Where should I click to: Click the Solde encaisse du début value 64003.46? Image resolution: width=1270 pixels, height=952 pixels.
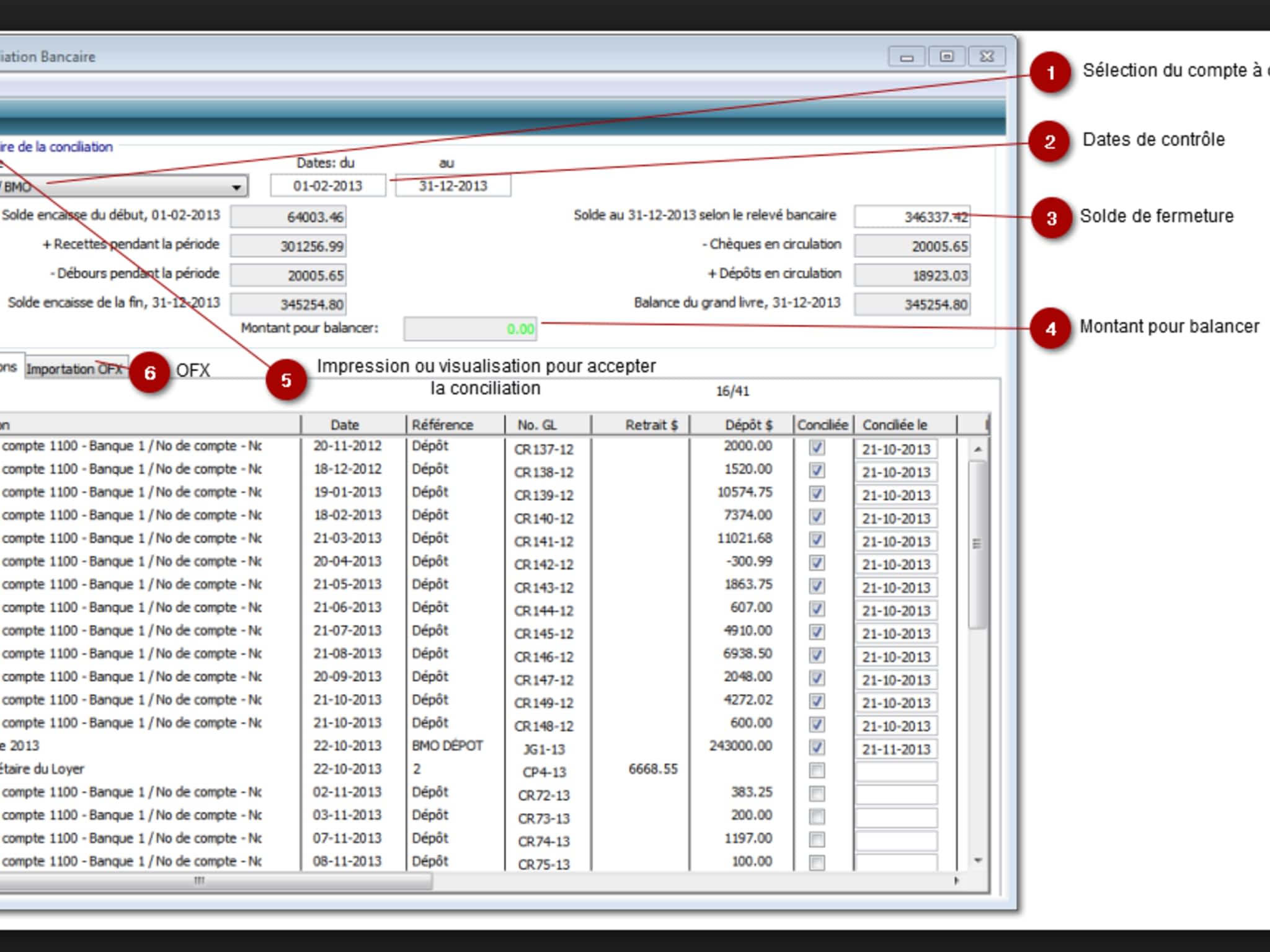pyautogui.click(x=288, y=217)
